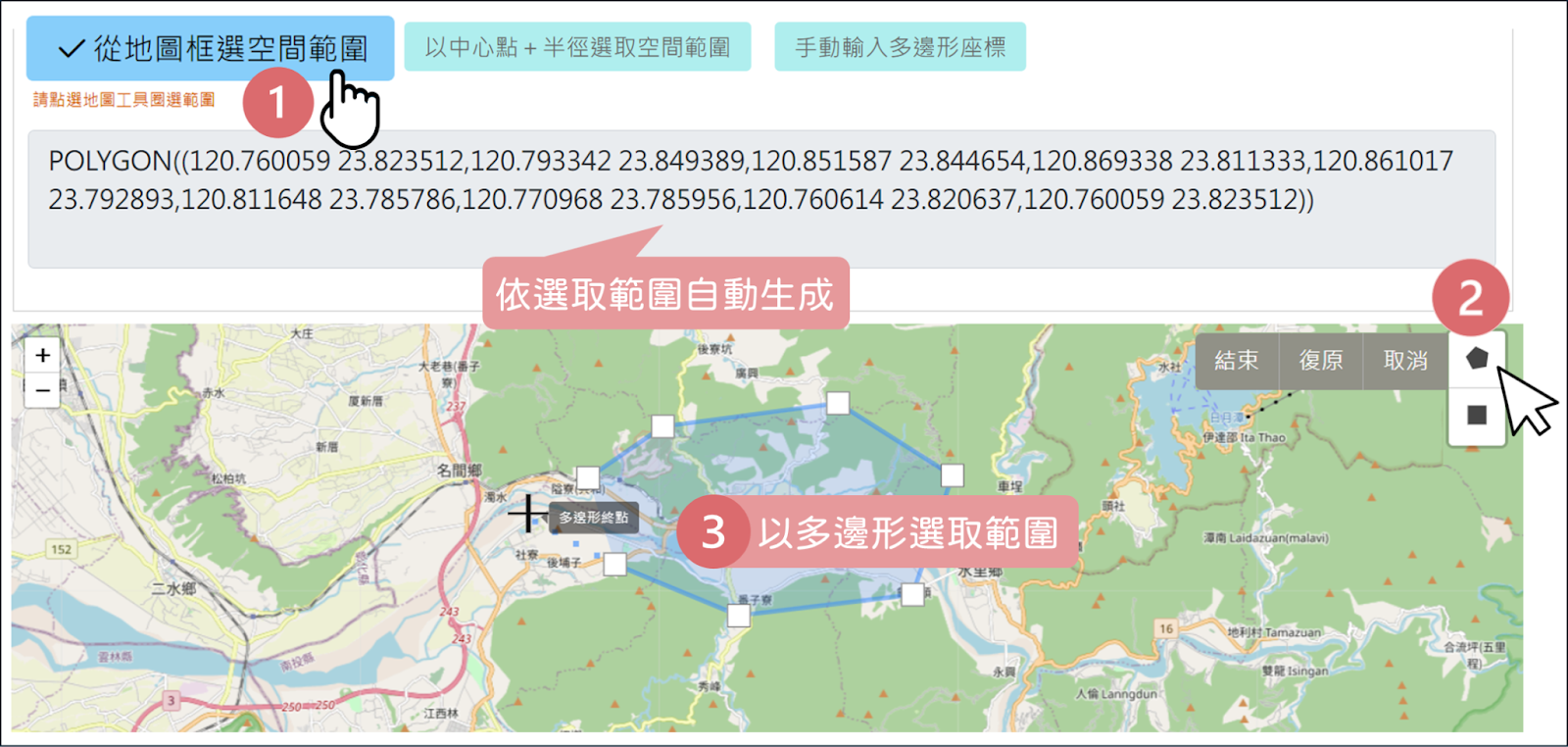Image resolution: width=1568 pixels, height=747 pixels.
Task: Select the draw rectangle tool icon
Action: point(1477,416)
